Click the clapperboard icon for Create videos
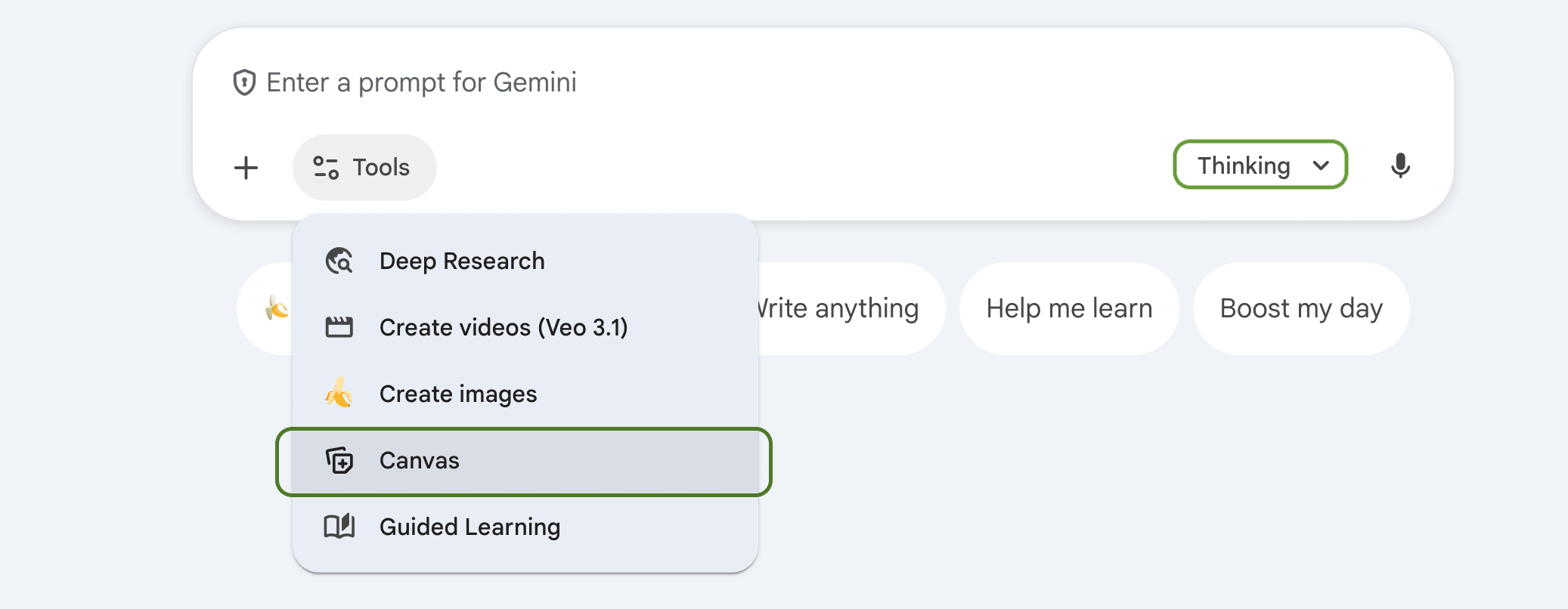Screen dimensions: 1568x609 click(339, 327)
